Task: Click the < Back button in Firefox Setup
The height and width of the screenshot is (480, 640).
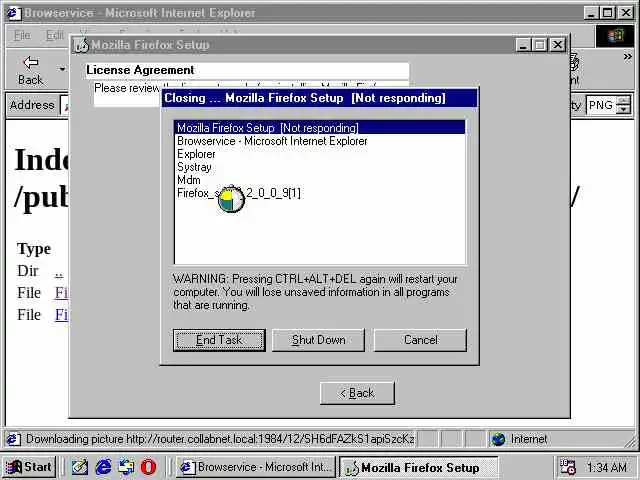Action: (357, 393)
